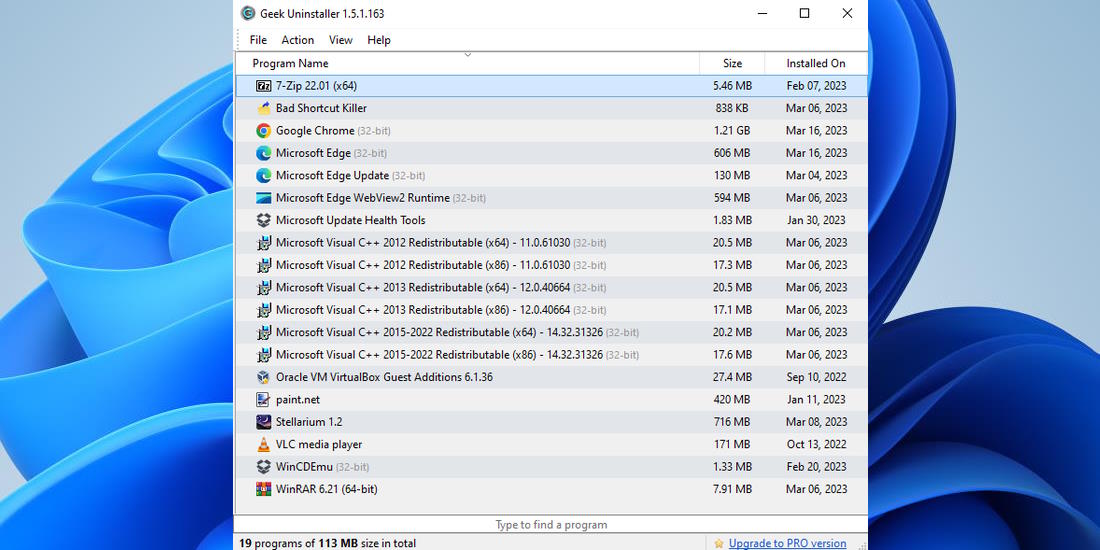This screenshot has height=550, width=1100.
Task: Click icon for Visual C++ 2015-2022 (x86)
Action: (x=264, y=355)
